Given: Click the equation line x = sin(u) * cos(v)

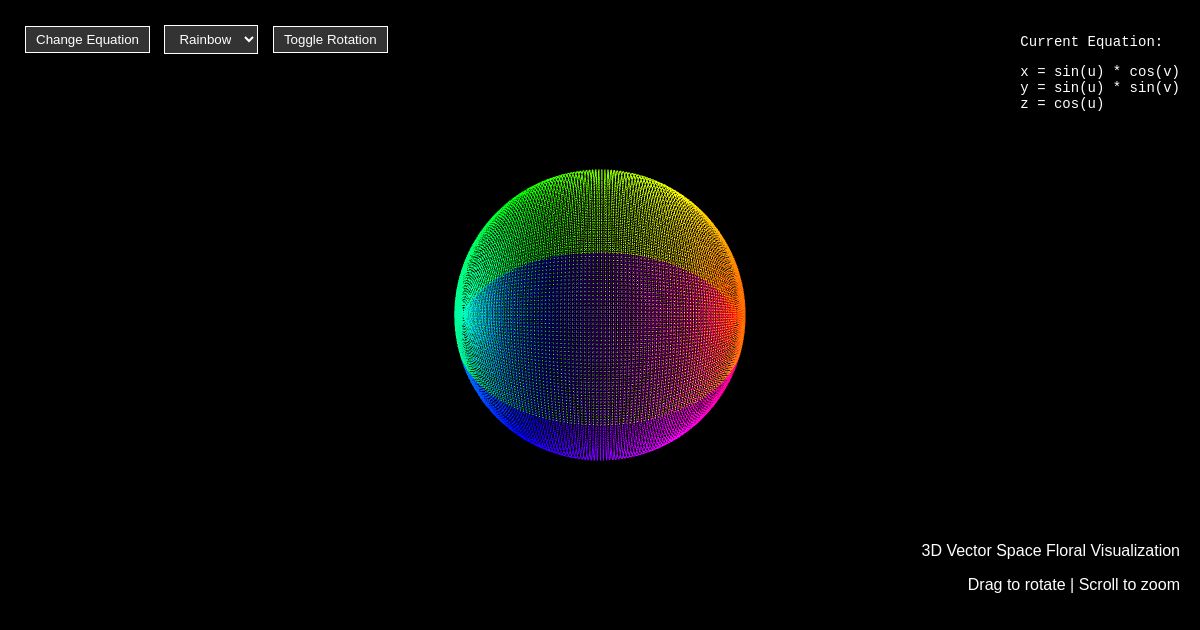Looking at the screenshot, I should point(1099,71).
